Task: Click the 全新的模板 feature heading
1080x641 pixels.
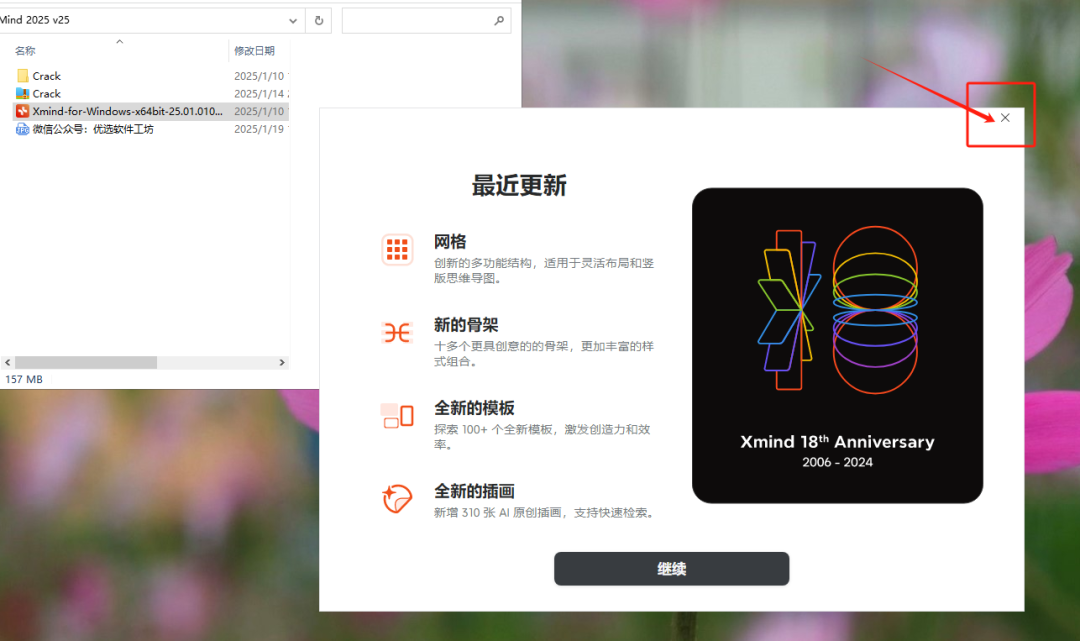Action: pyautogui.click(x=474, y=408)
